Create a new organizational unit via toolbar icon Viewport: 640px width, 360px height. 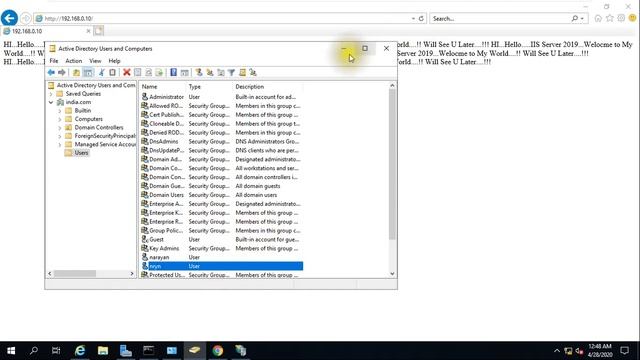point(221,73)
